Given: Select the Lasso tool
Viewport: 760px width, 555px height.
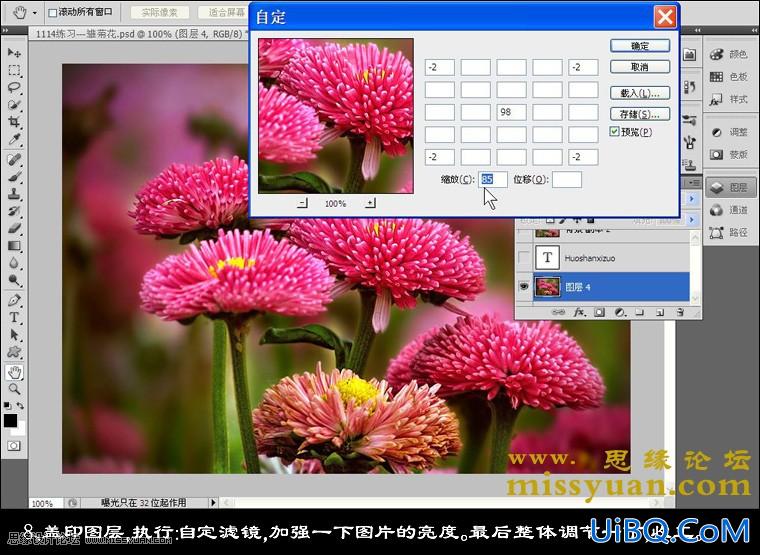Looking at the screenshot, I should tap(14, 87).
